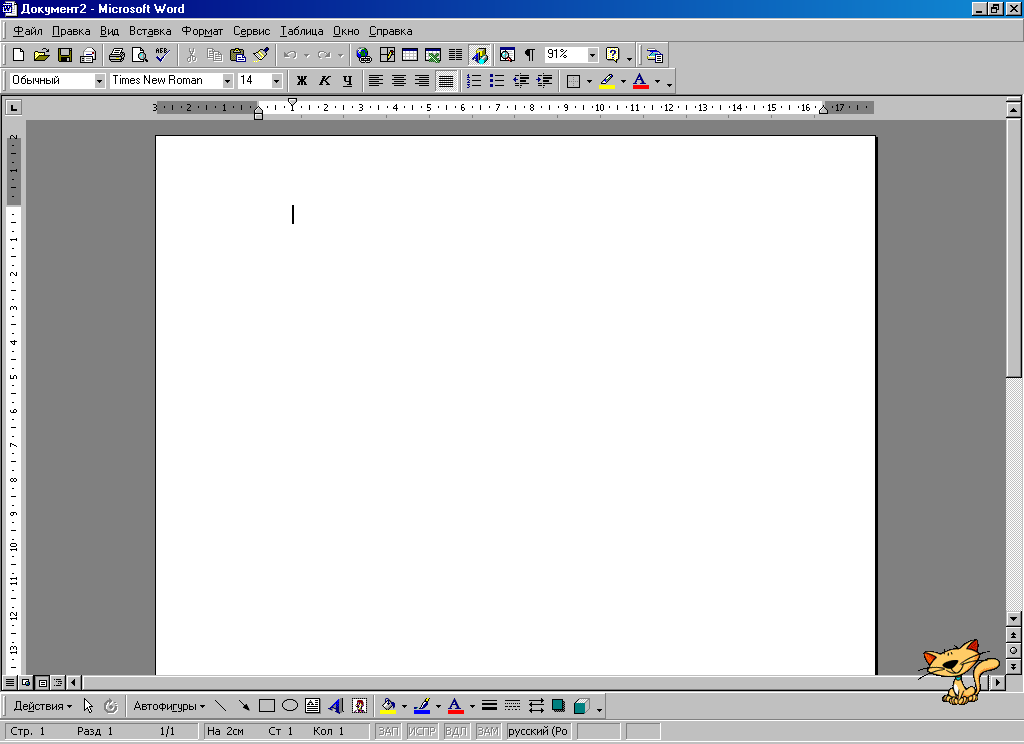Apply the yellow highlight color
The image size is (1024, 744).
click(x=607, y=81)
